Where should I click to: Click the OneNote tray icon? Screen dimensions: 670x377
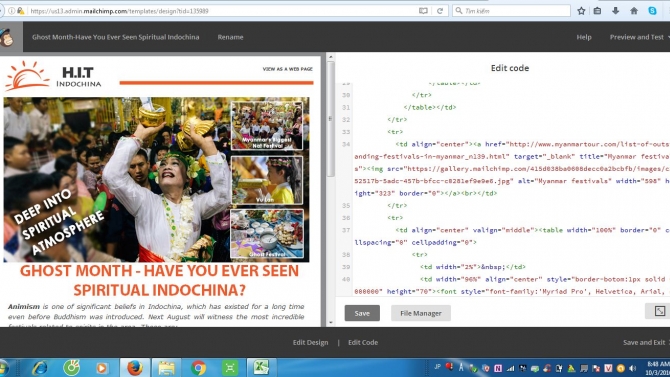click(498, 368)
